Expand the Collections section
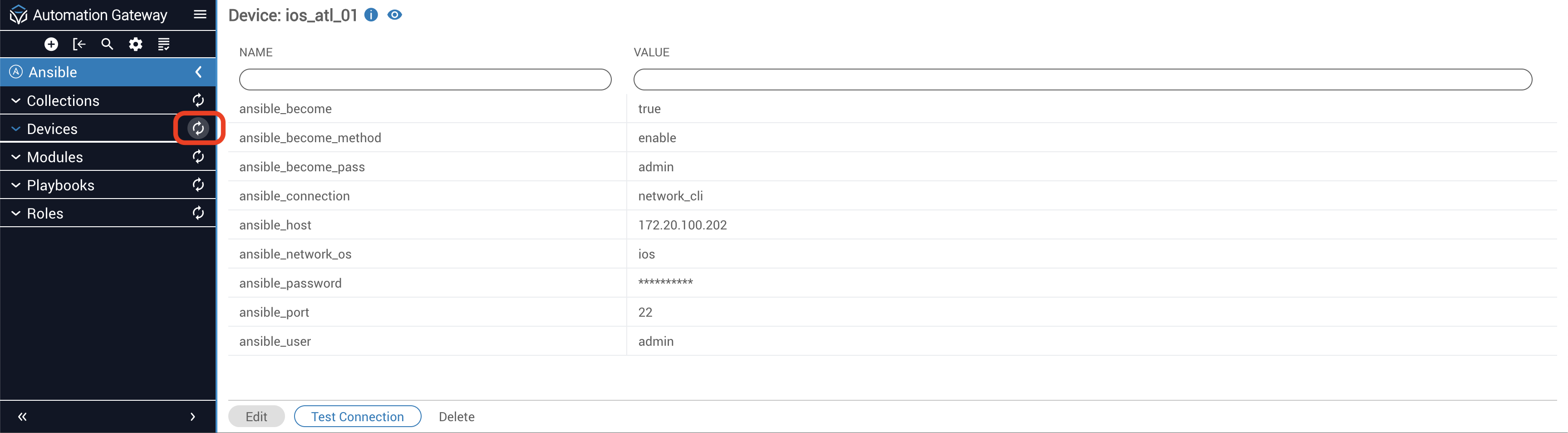This screenshot has width=1568, height=433. pyautogui.click(x=16, y=100)
